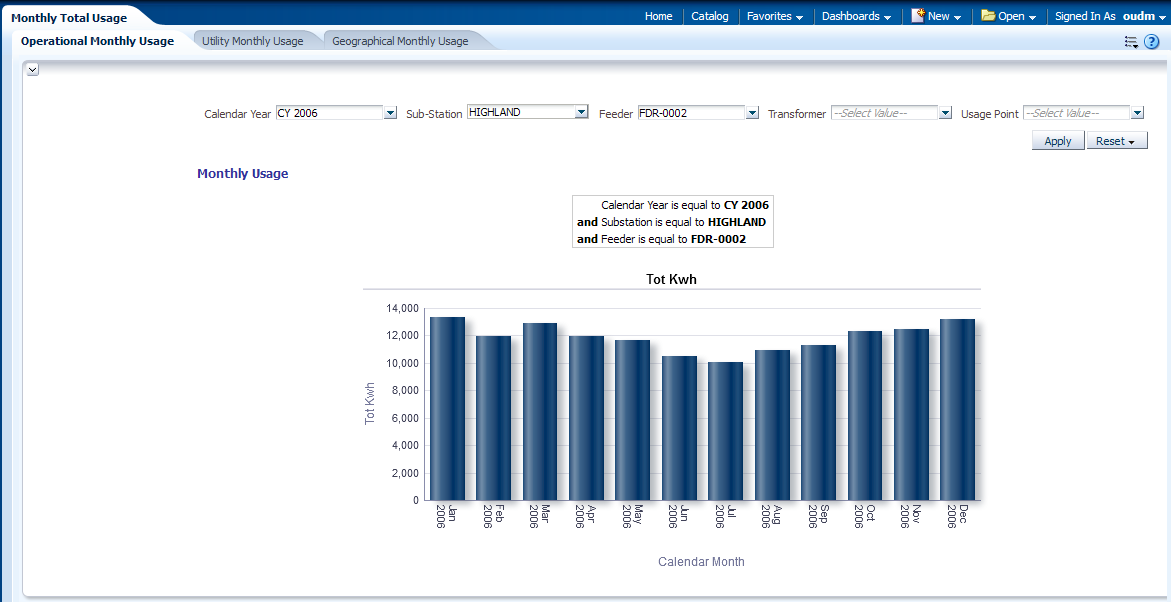Open Sub-Station dropdown arrow
Image resolution: width=1171 pixels, height=602 pixels.
(x=582, y=112)
